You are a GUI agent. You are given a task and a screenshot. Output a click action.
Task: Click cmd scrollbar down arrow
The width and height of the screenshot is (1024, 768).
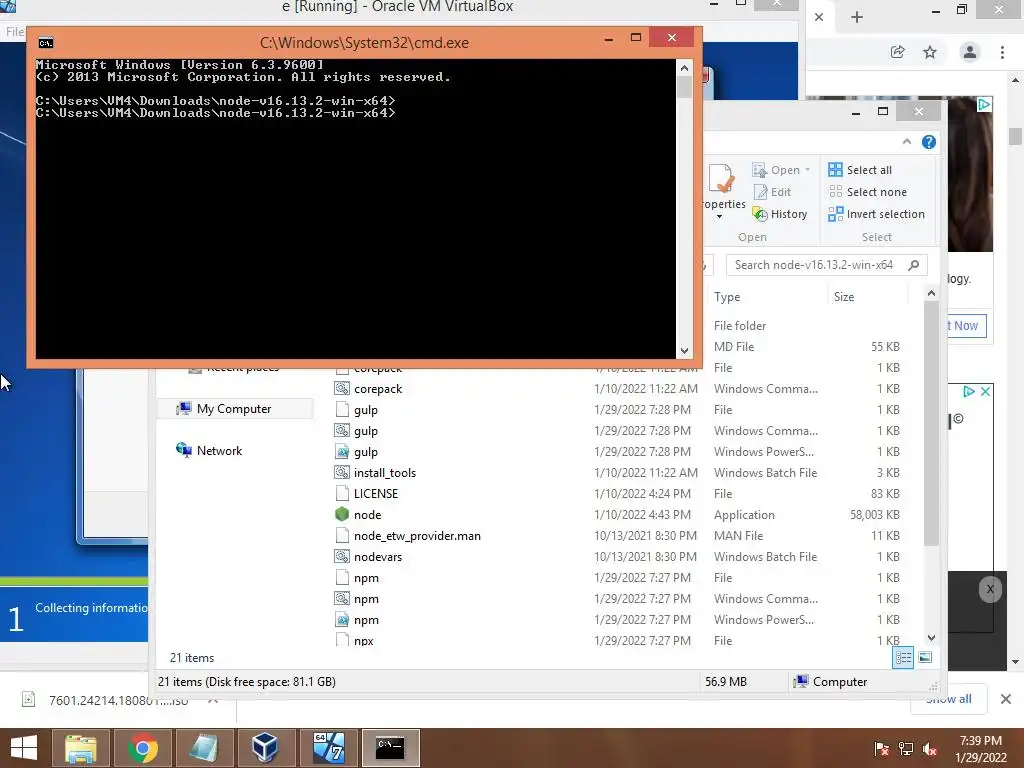click(x=684, y=351)
